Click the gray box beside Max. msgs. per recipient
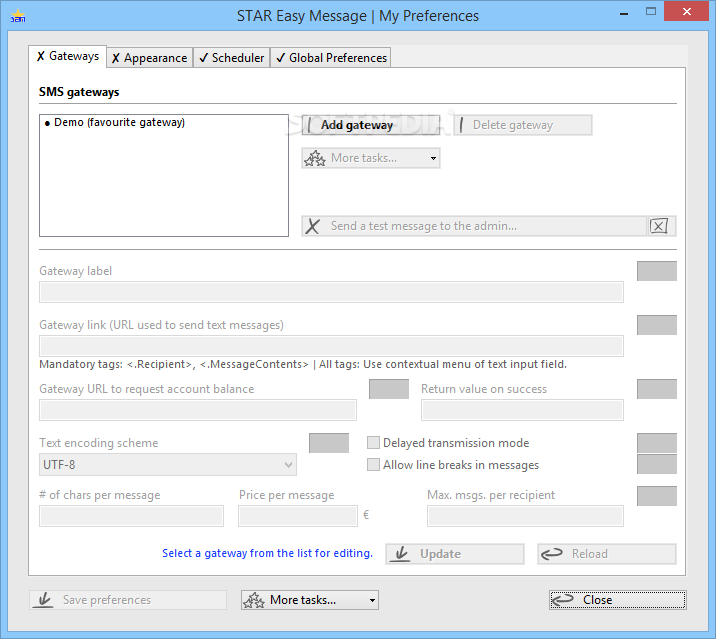The image size is (716, 639). [657, 496]
